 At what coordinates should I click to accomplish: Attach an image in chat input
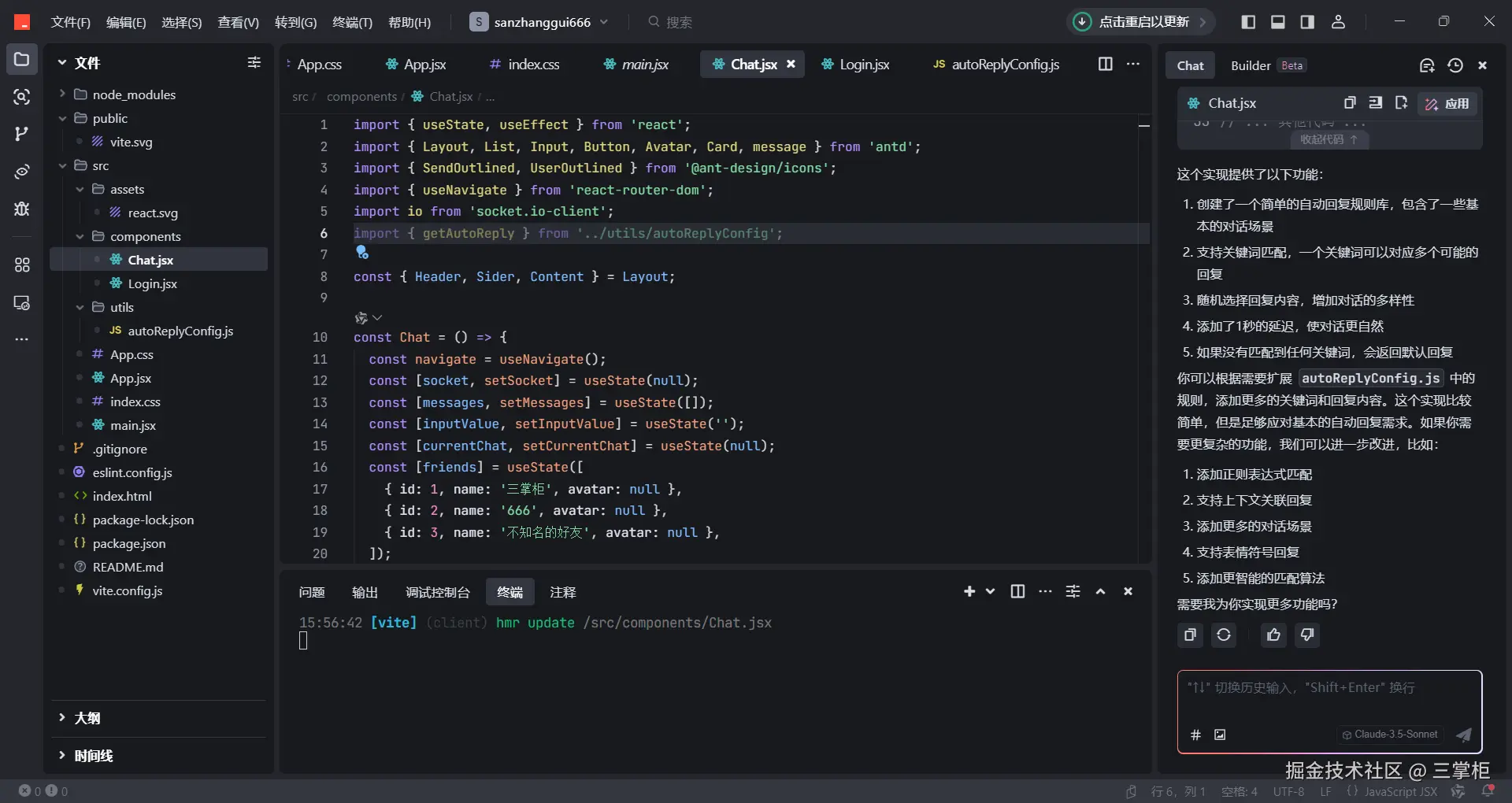click(x=1220, y=735)
